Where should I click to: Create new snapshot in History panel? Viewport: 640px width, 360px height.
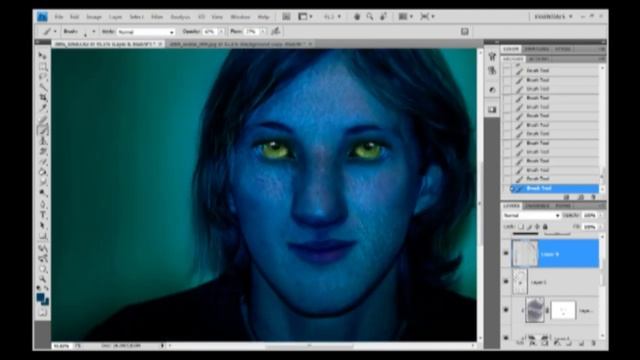[580, 197]
